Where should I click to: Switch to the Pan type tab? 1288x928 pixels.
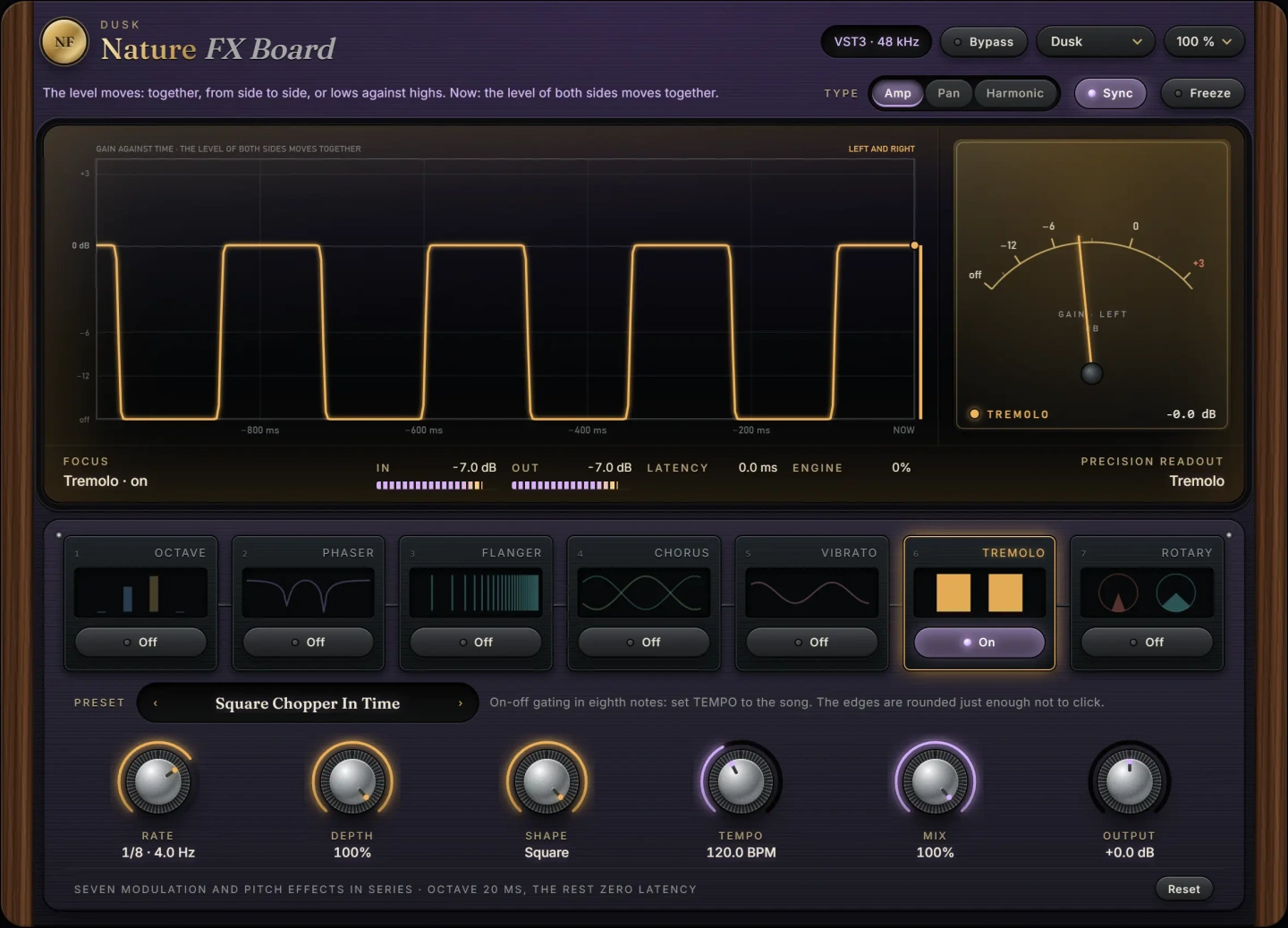[949, 93]
